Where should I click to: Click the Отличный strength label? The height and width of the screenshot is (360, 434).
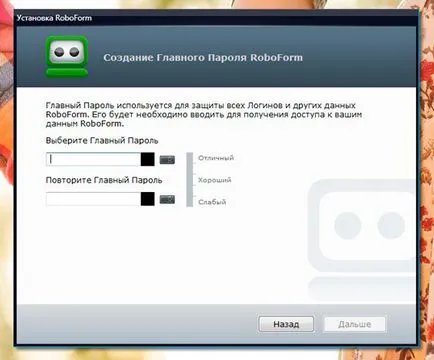click(216, 158)
